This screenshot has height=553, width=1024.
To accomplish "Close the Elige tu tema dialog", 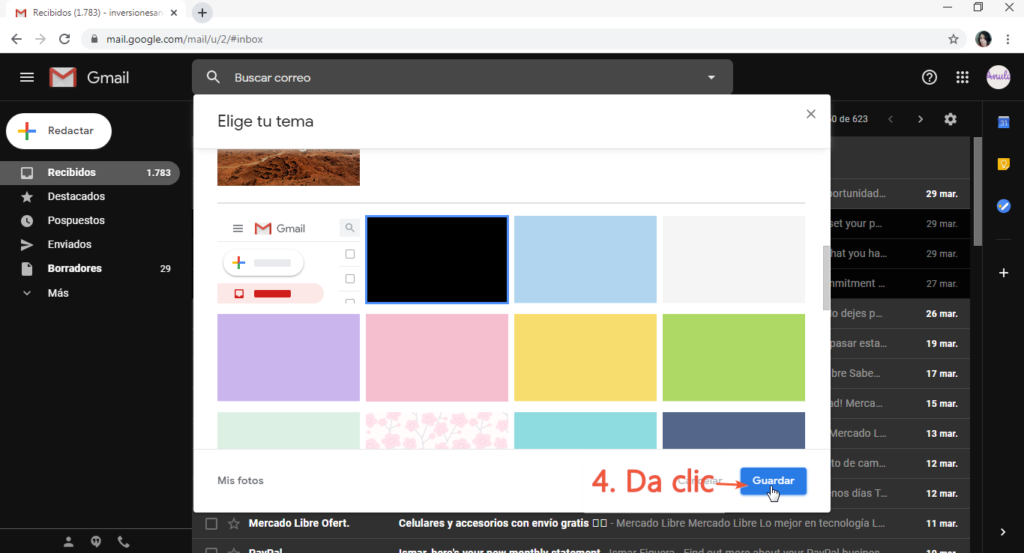I will 811,114.
